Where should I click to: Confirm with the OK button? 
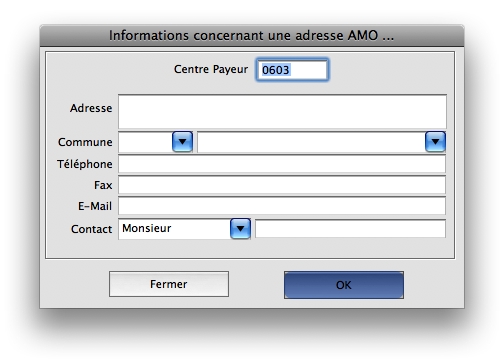click(x=344, y=285)
